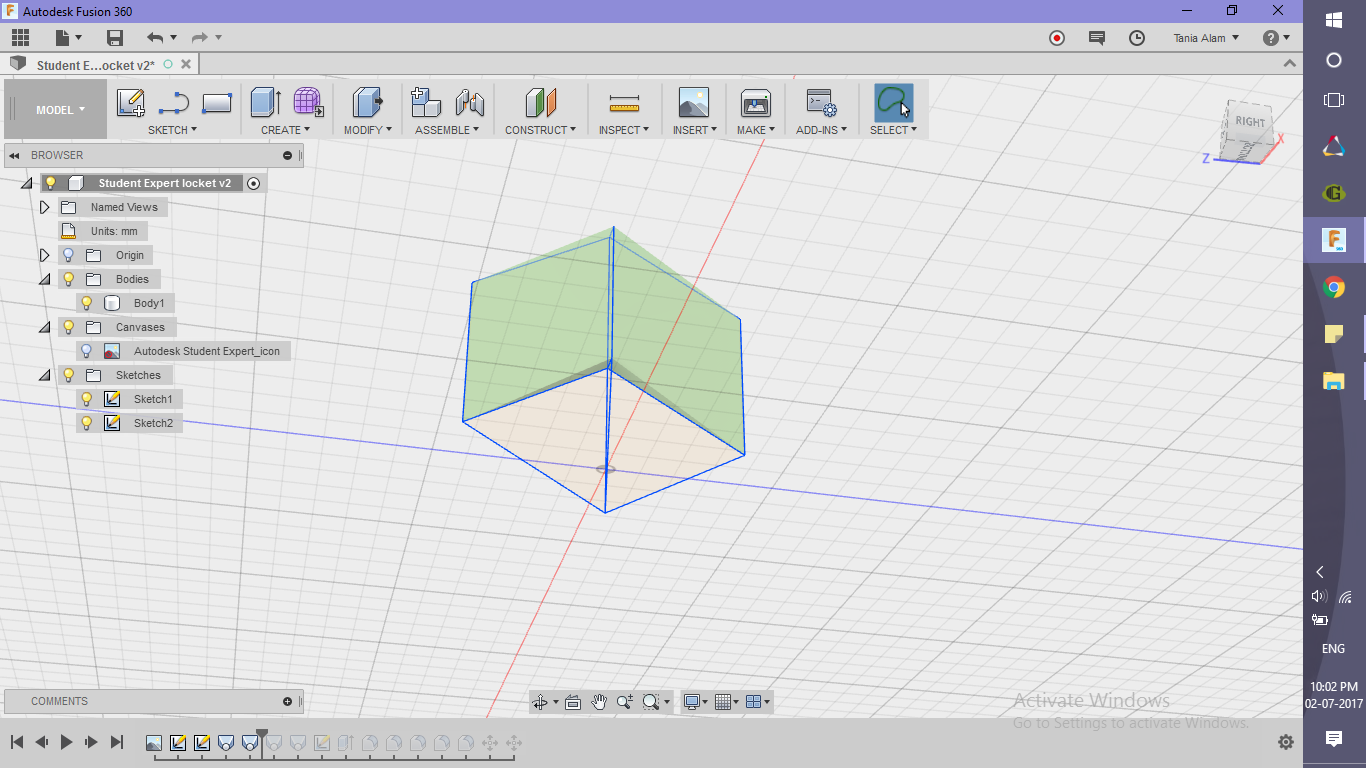1366x768 pixels.
Task: Open the Help question mark dropdown
Action: point(1276,38)
